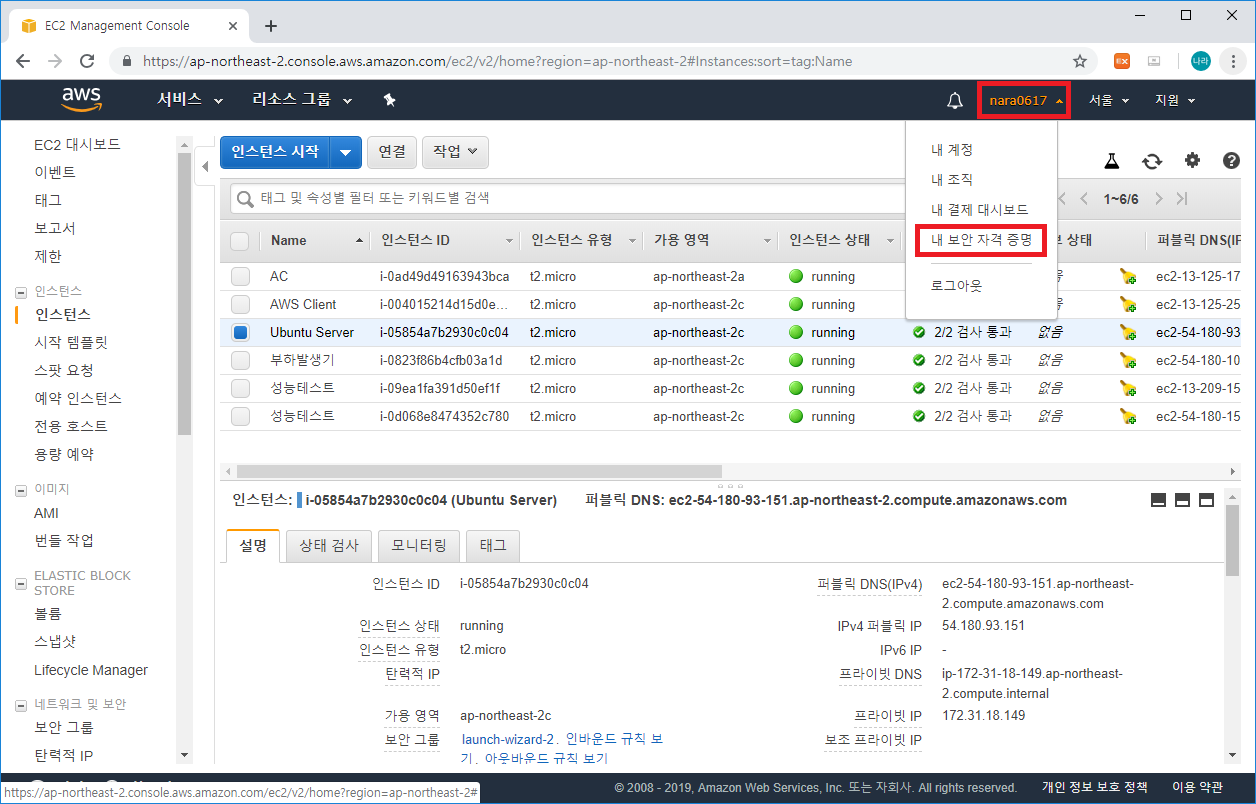The width and height of the screenshot is (1256, 804).
Task: Uncheck the Ubuntu Server instance checkbox
Action: point(240,333)
